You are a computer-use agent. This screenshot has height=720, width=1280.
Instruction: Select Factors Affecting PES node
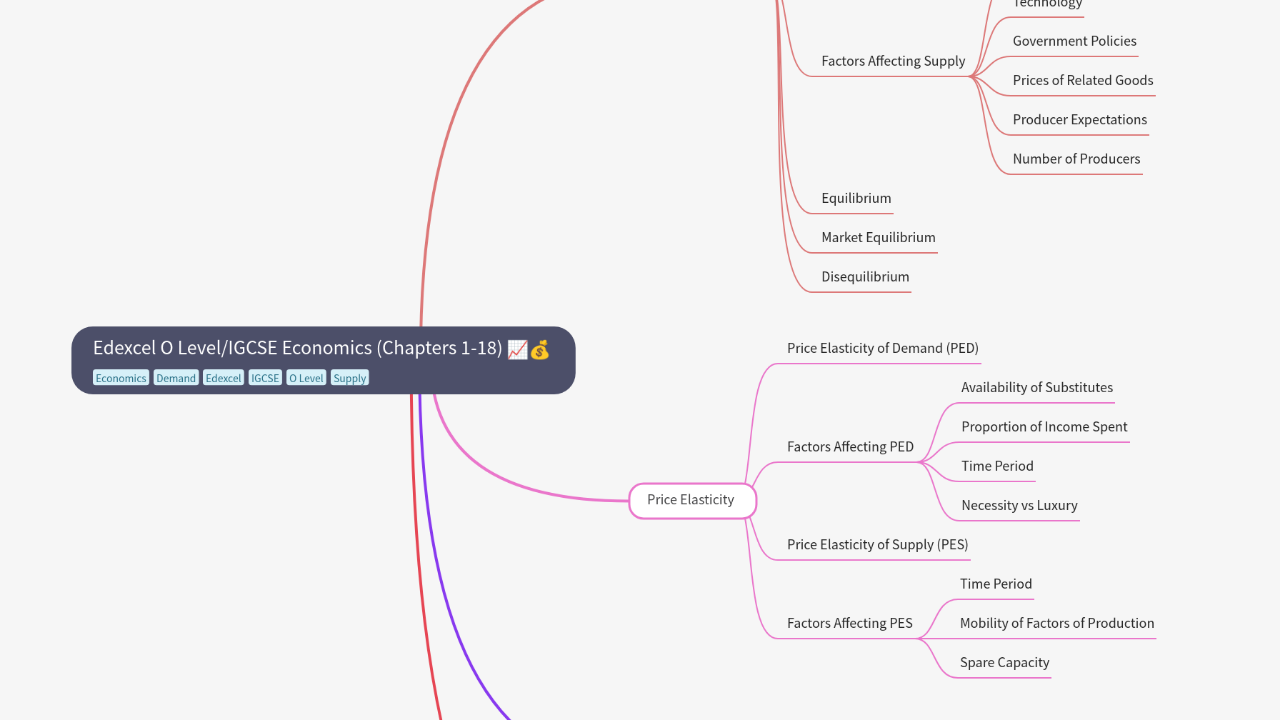(x=849, y=623)
